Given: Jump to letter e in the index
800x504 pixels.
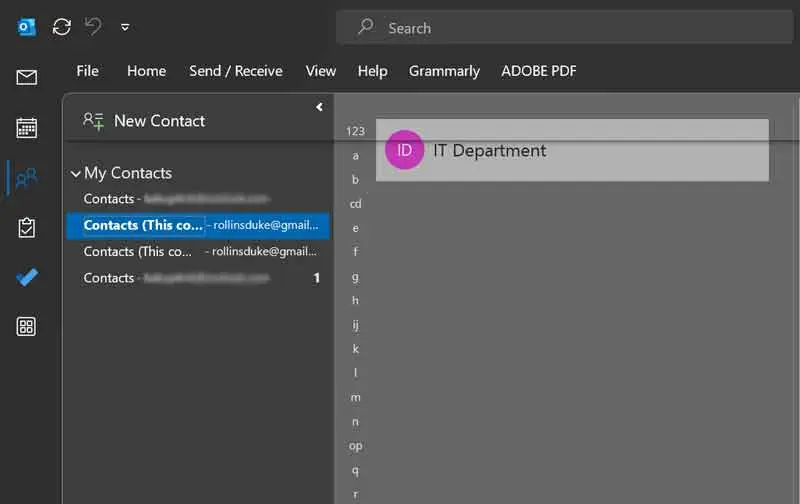Looking at the screenshot, I should (x=356, y=229).
